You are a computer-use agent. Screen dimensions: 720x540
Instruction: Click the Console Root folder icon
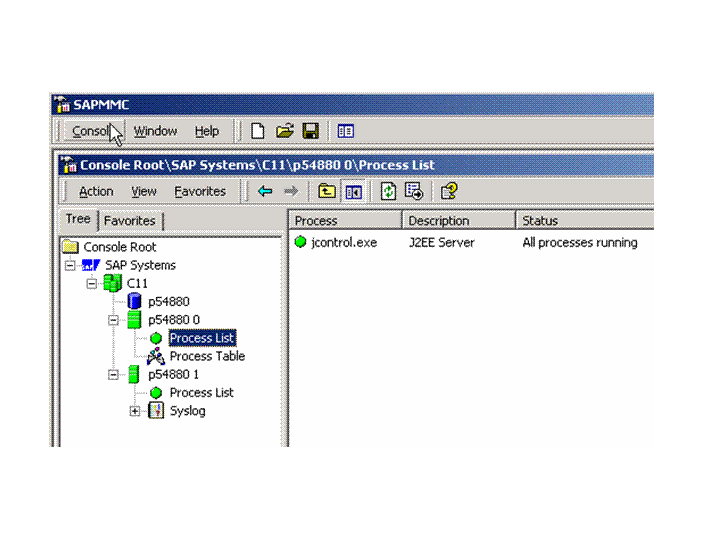point(70,247)
